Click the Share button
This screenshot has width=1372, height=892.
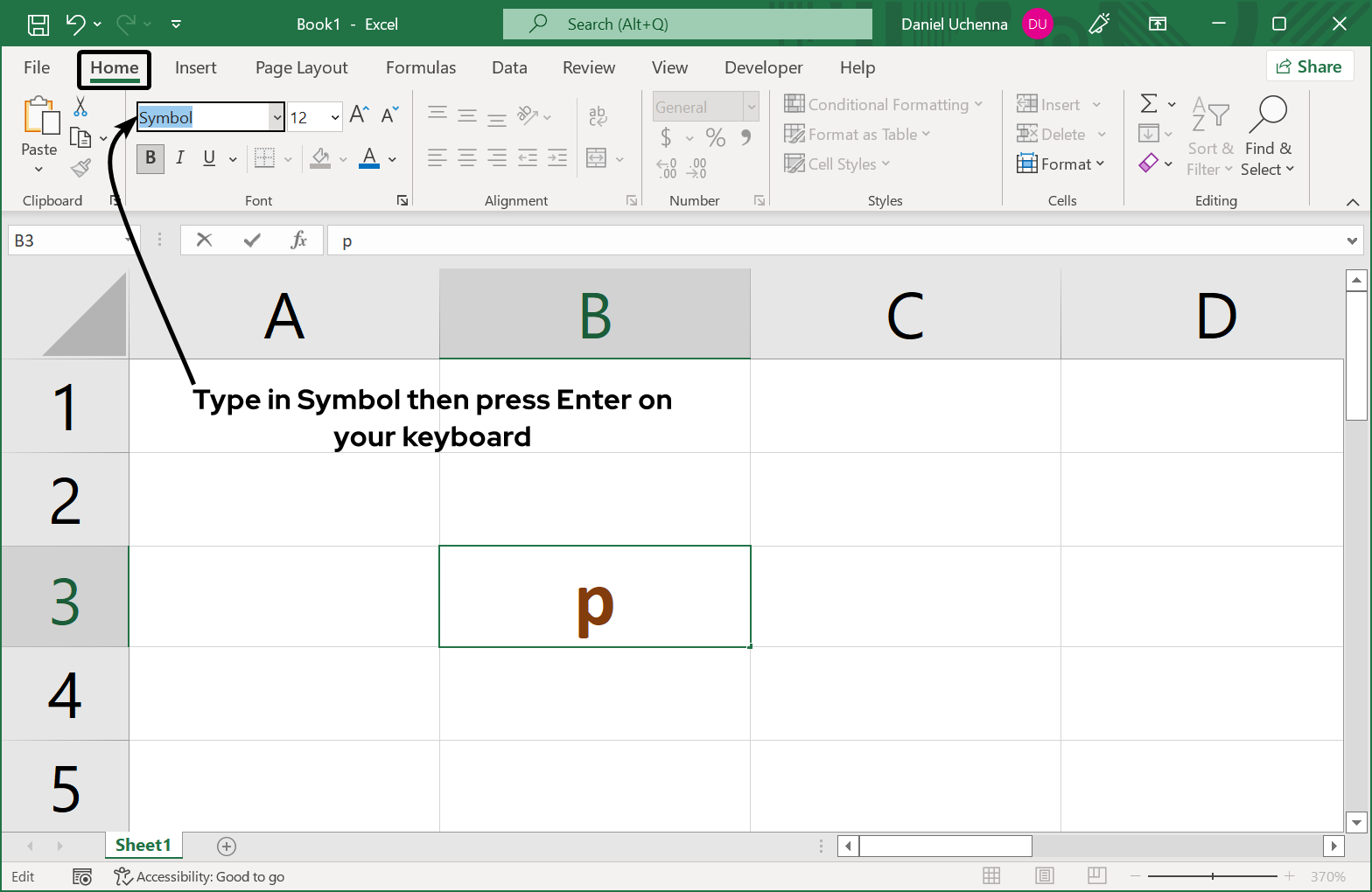tap(1309, 66)
